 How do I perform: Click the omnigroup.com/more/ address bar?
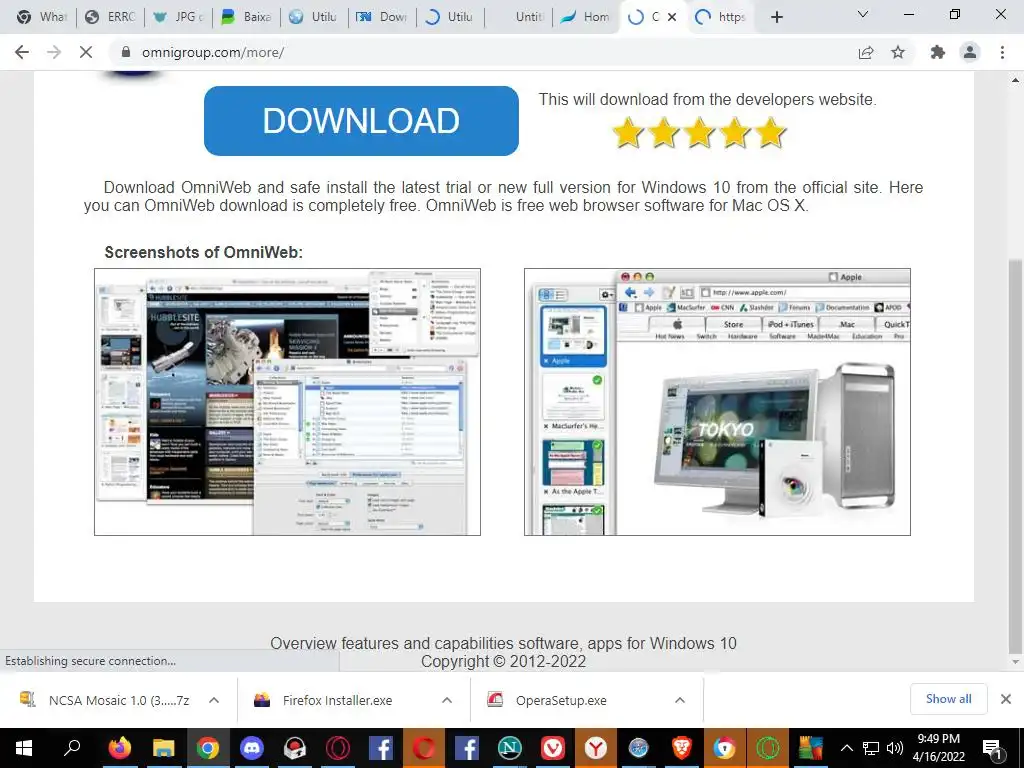click(x=483, y=52)
